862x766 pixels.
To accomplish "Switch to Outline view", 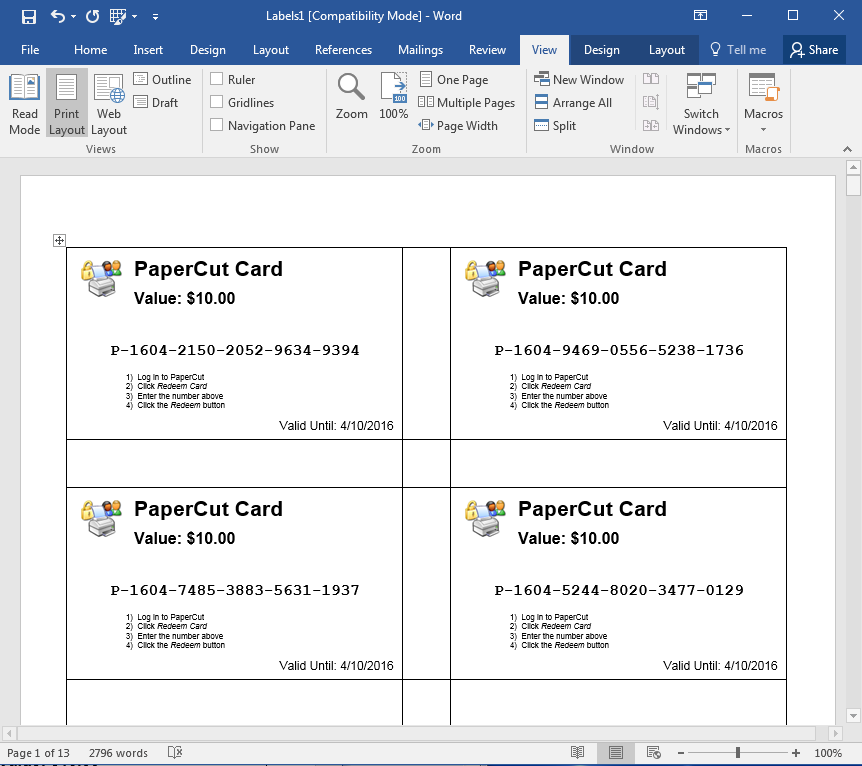I will pos(162,80).
